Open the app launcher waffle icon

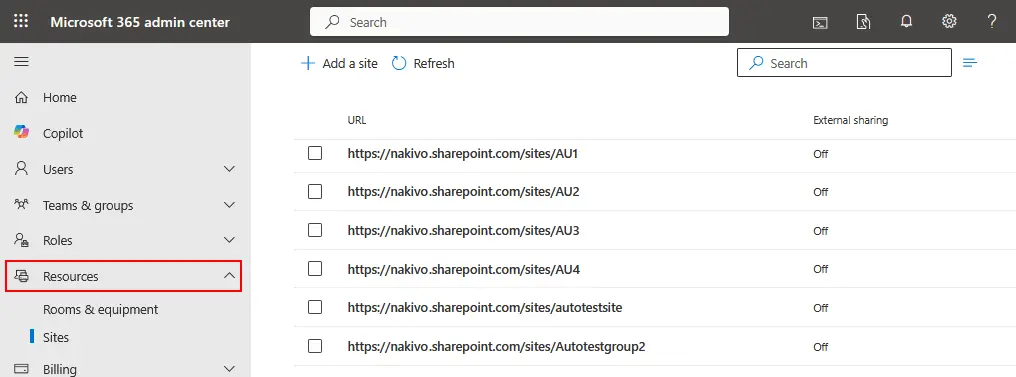click(21, 21)
